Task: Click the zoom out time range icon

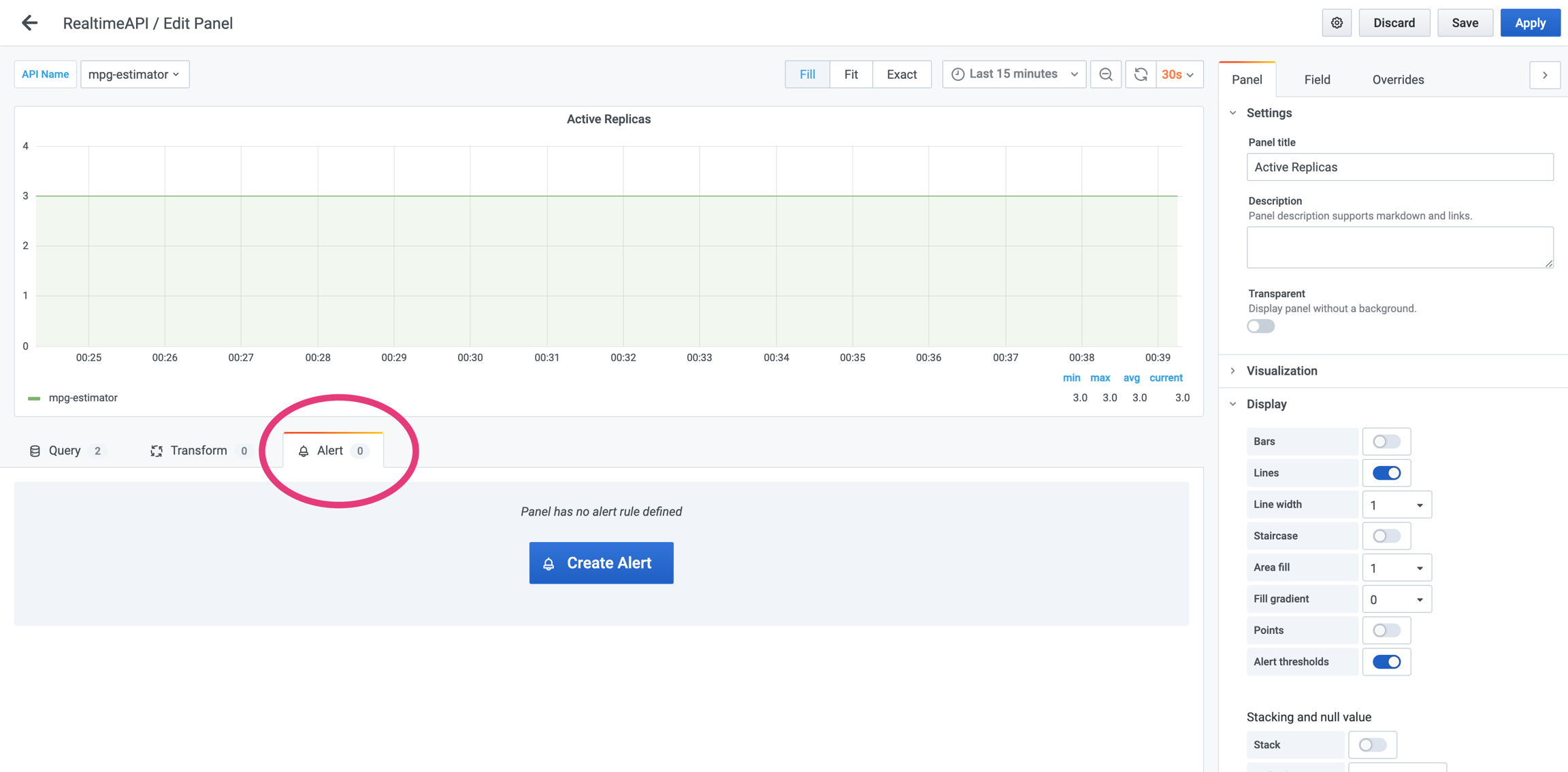Action: (1106, 74)
